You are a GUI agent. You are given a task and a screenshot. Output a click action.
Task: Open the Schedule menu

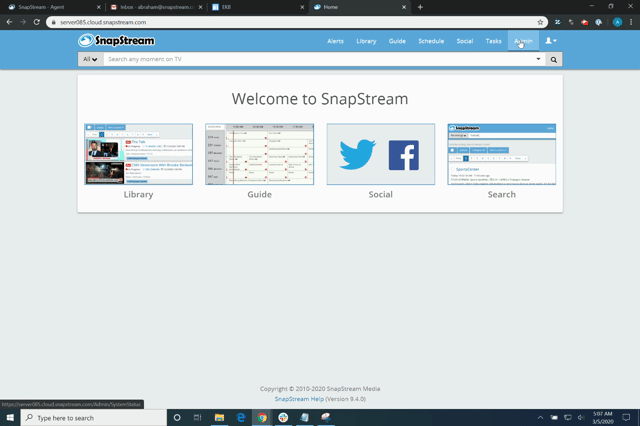click(x=431, y=41)
